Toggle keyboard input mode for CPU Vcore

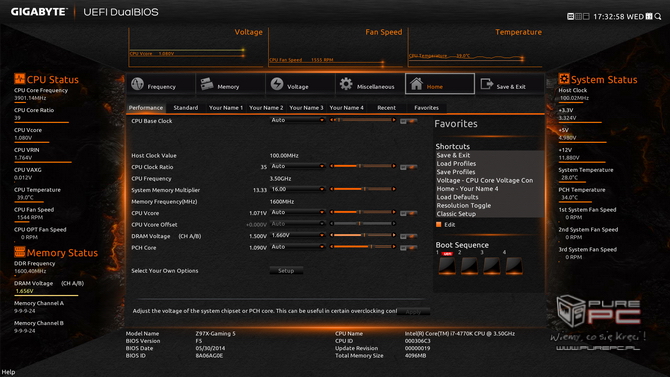tap(408, 213)
